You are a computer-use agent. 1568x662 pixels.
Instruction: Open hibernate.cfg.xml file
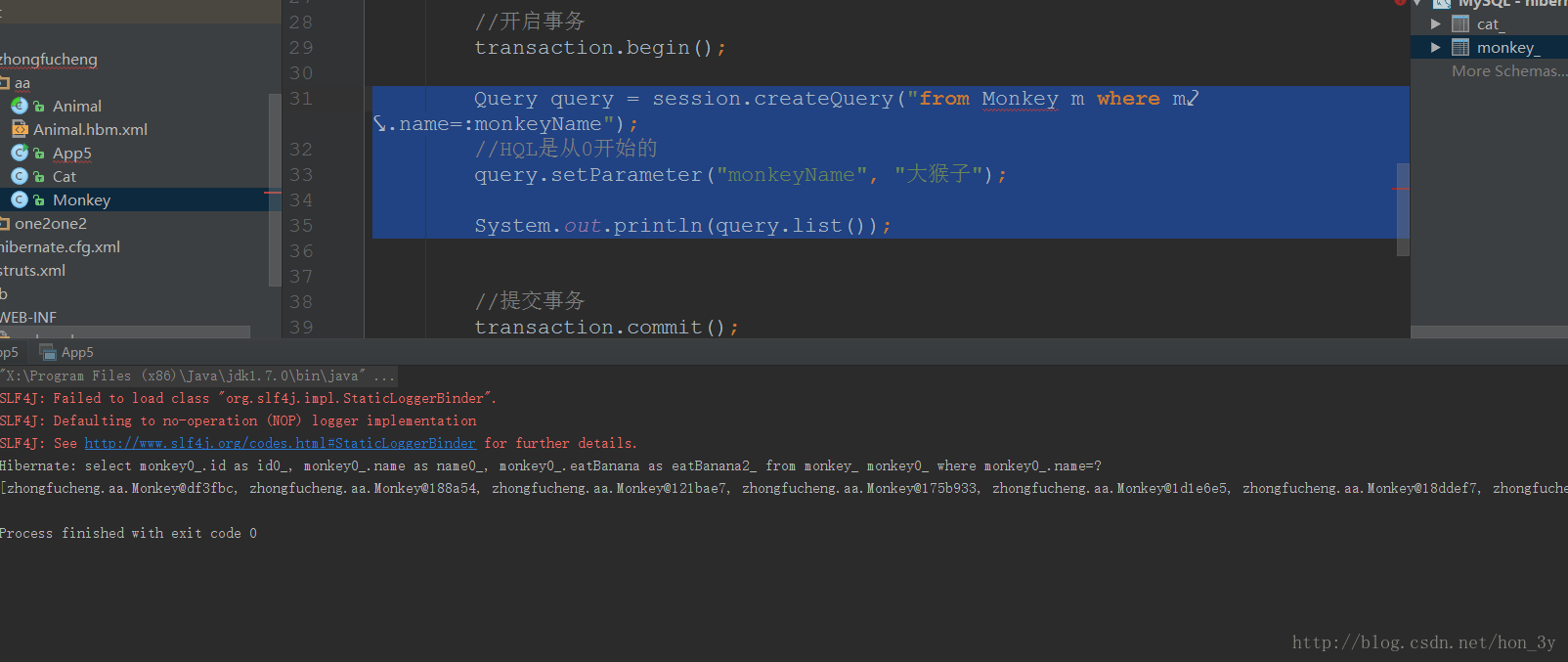point(60,246)
